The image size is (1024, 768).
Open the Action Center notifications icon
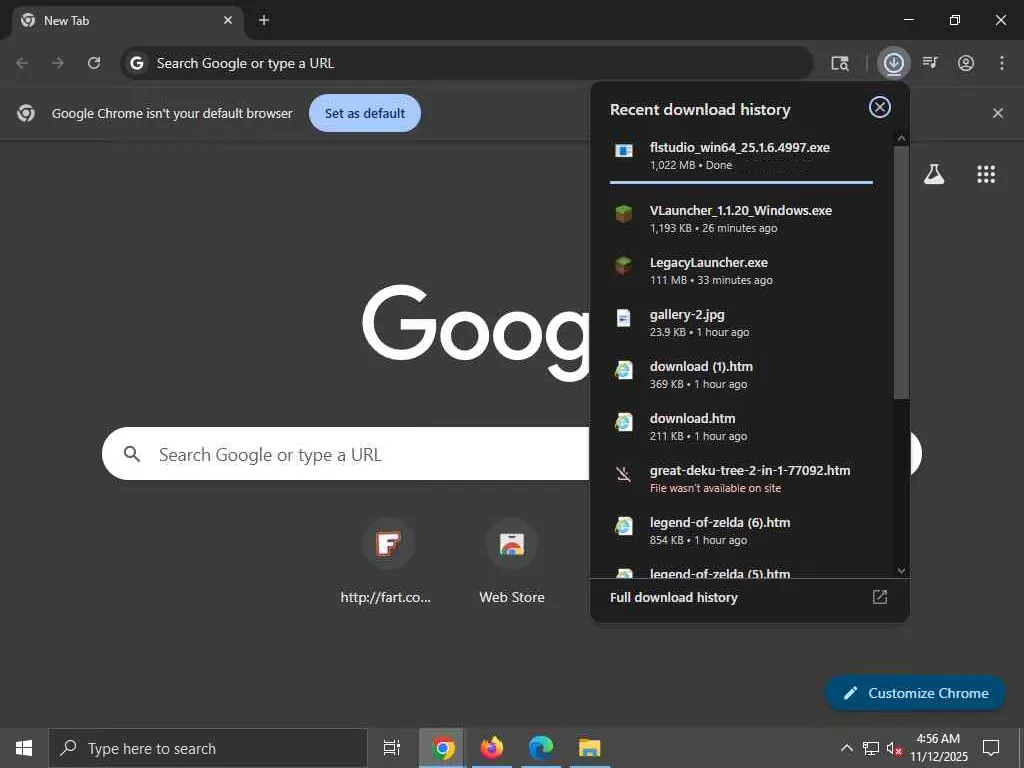click(x=991, y=748)
